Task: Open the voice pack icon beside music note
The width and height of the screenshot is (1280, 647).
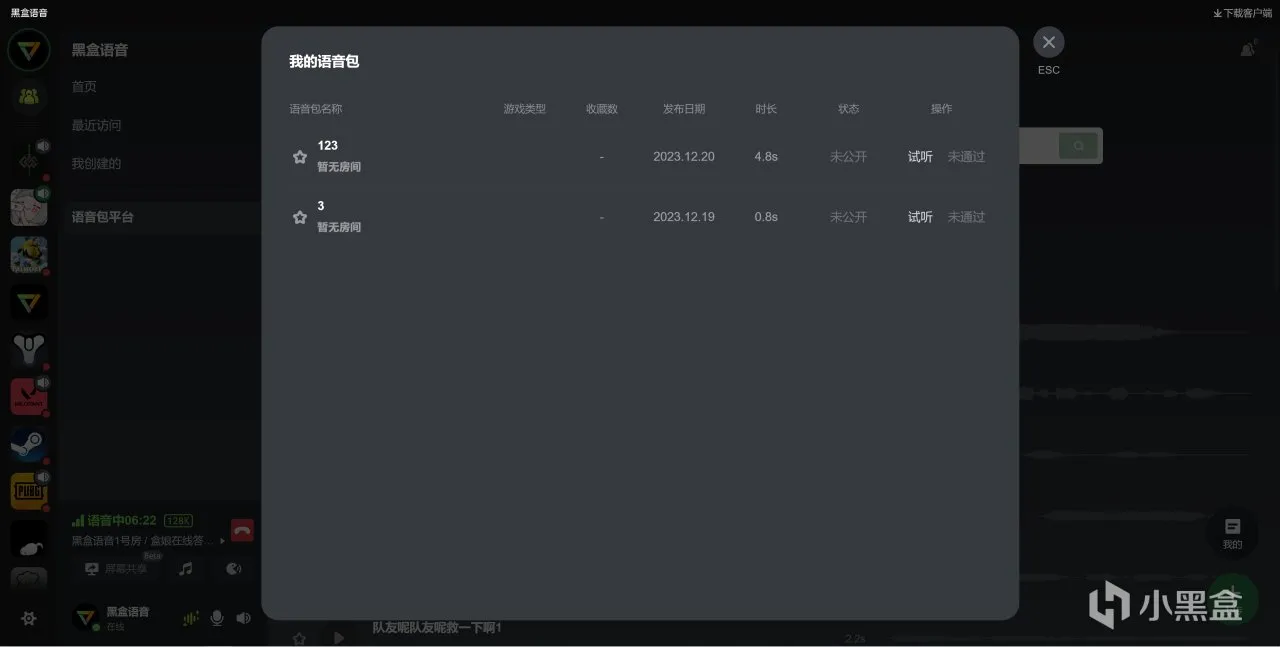Action: coord(234,569)
